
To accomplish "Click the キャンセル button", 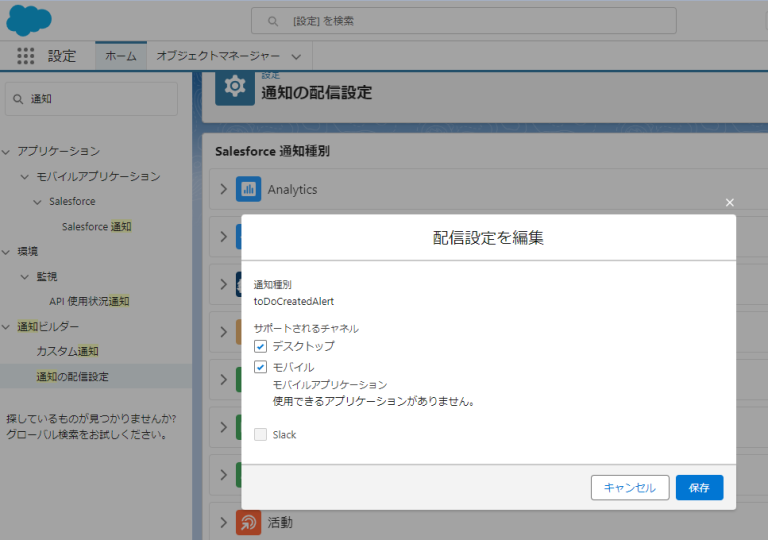I will (630, 488).
